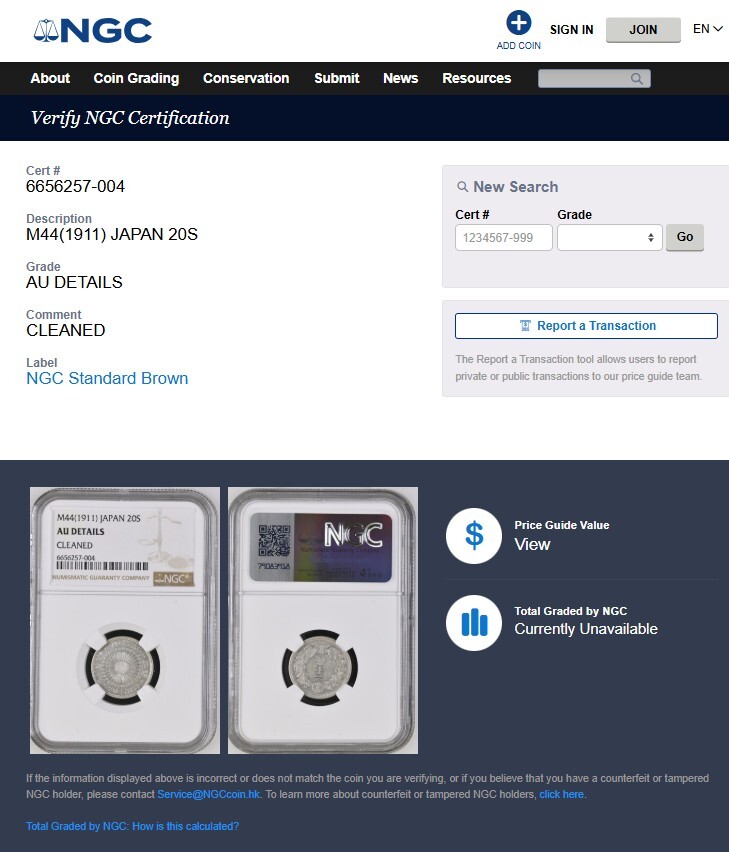Click the Go button
This screenshot has width=729, height=852.
685,237
